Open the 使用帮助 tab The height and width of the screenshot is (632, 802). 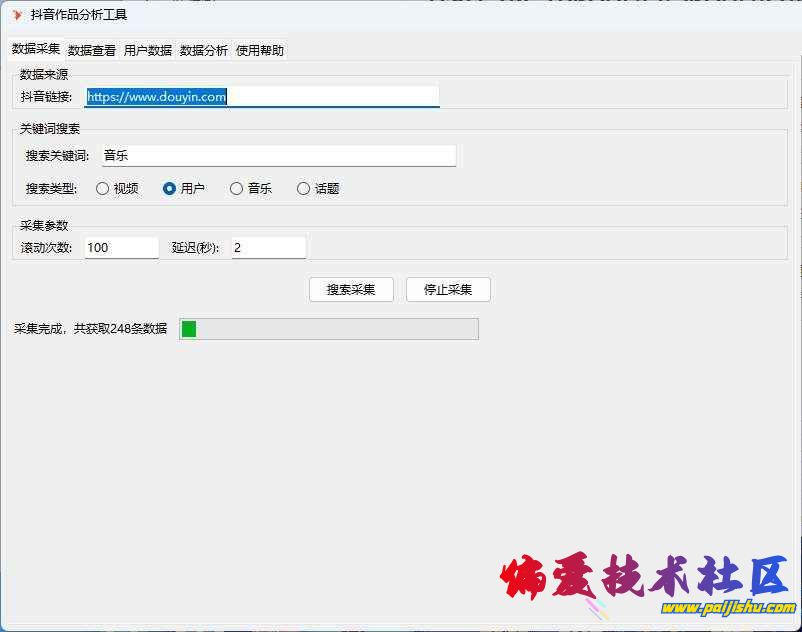[x=260, y=50]
